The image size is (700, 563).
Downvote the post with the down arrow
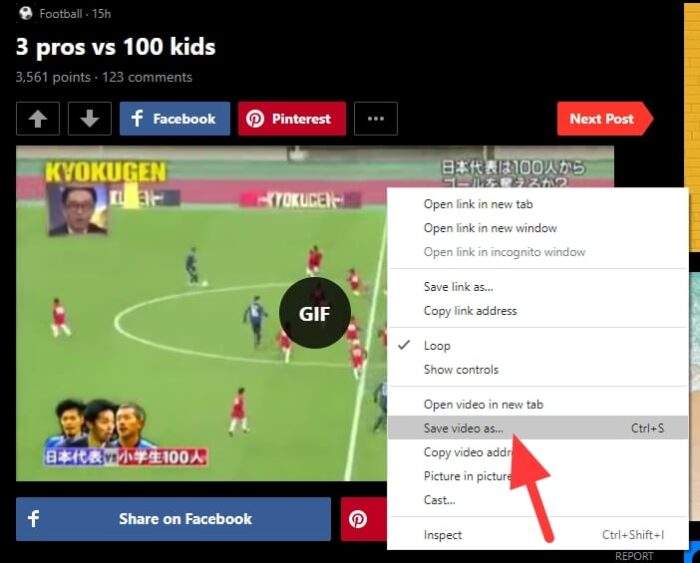point(90,119)
